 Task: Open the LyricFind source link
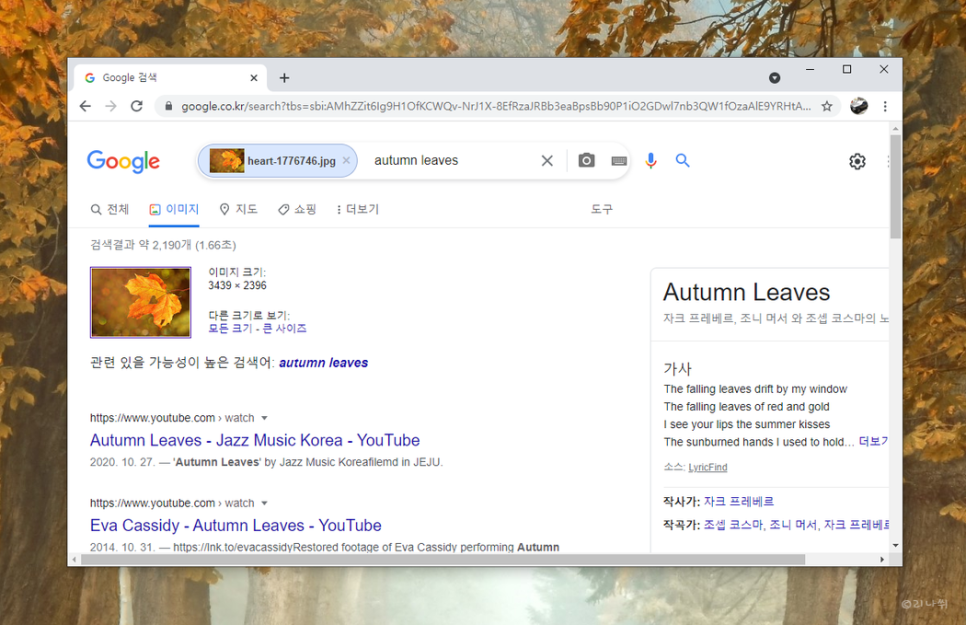[x=708, y=467]
